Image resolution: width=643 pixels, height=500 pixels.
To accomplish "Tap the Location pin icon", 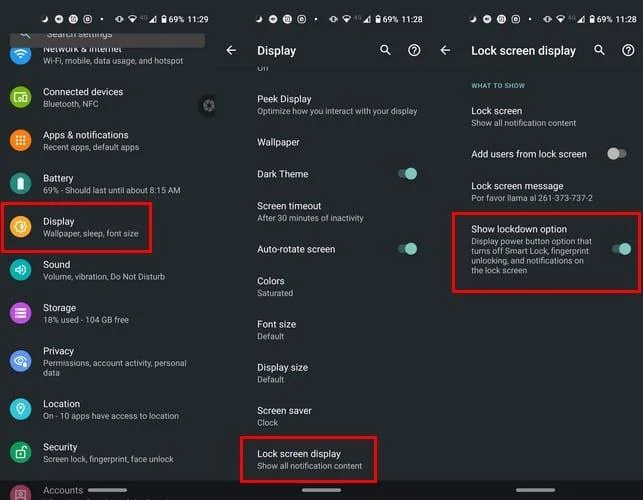I will pyautogui.click(x=21, y=409).
